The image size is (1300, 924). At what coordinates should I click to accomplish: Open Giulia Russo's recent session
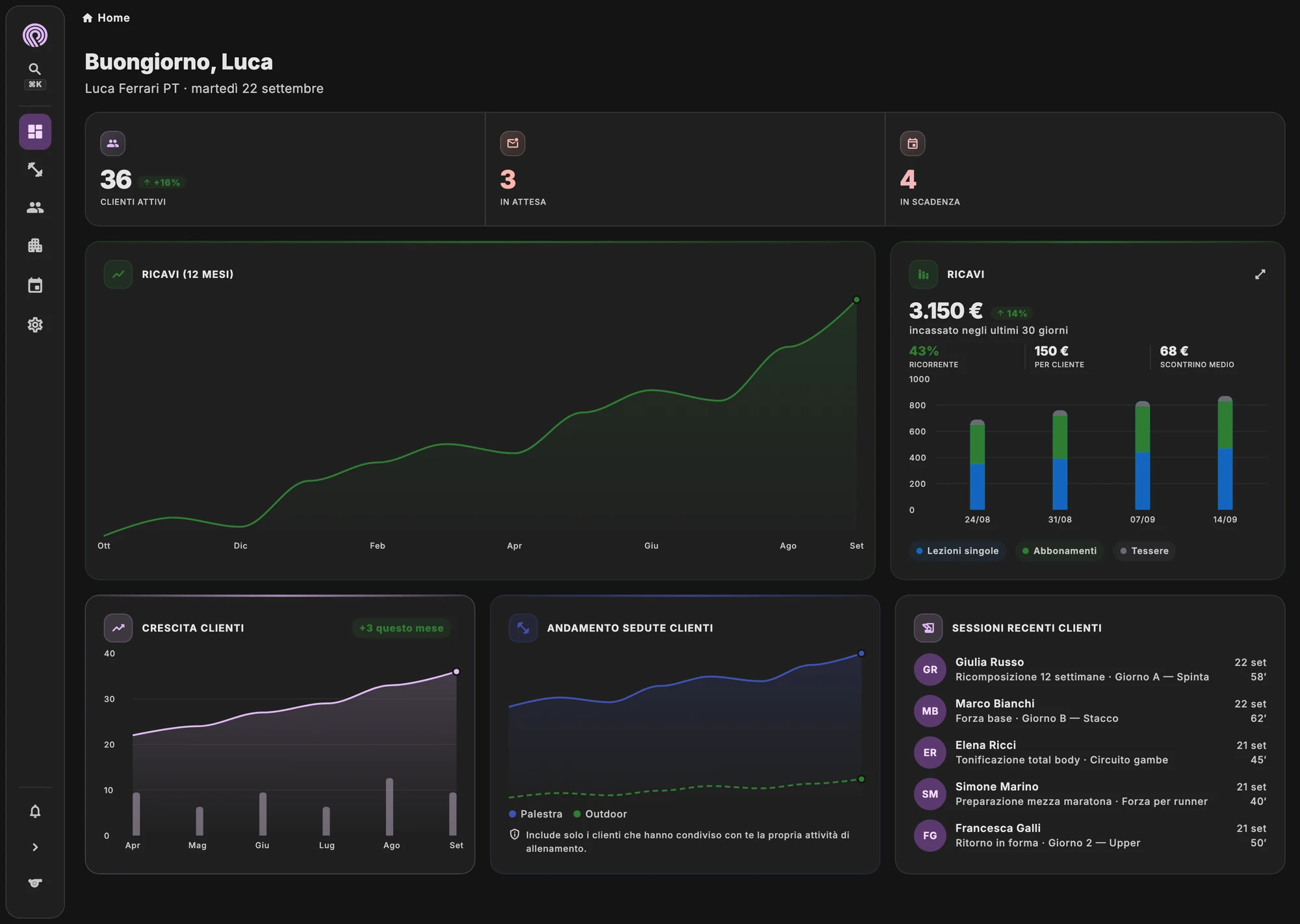pyautogui.click(x=1090, y=669)
